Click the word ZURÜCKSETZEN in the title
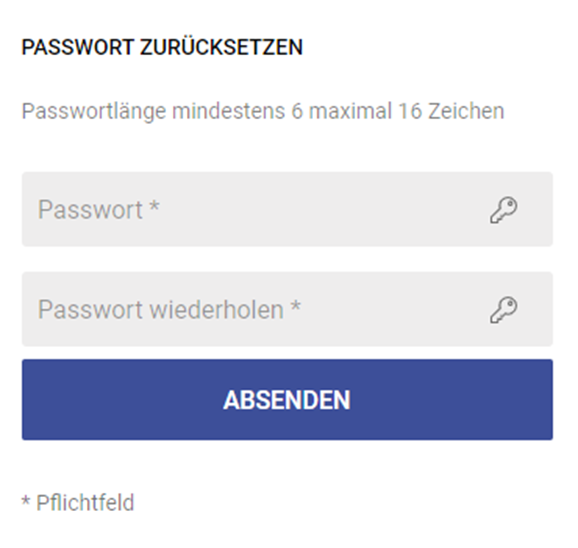 point(221,47)
